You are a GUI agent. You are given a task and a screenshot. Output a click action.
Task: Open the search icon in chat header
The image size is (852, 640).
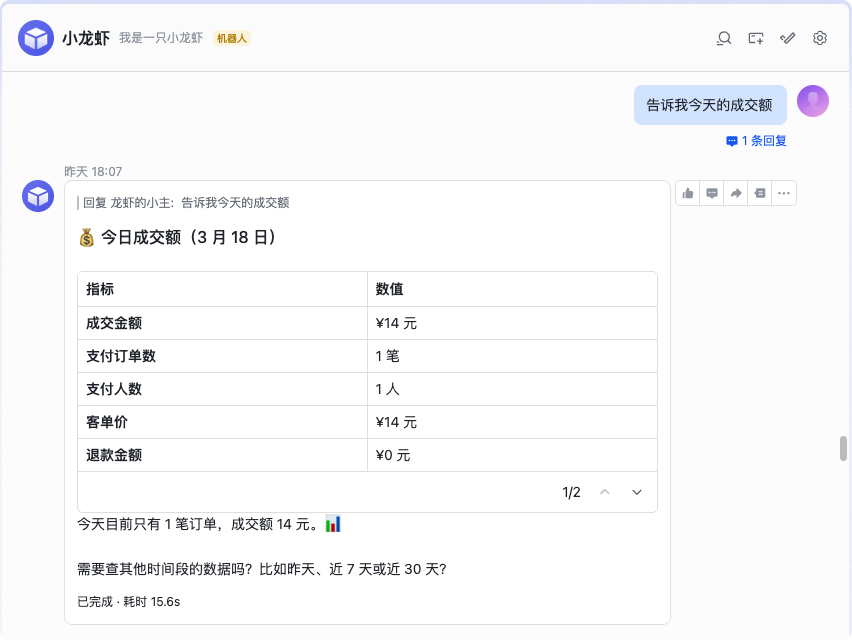tap(724, 39)
